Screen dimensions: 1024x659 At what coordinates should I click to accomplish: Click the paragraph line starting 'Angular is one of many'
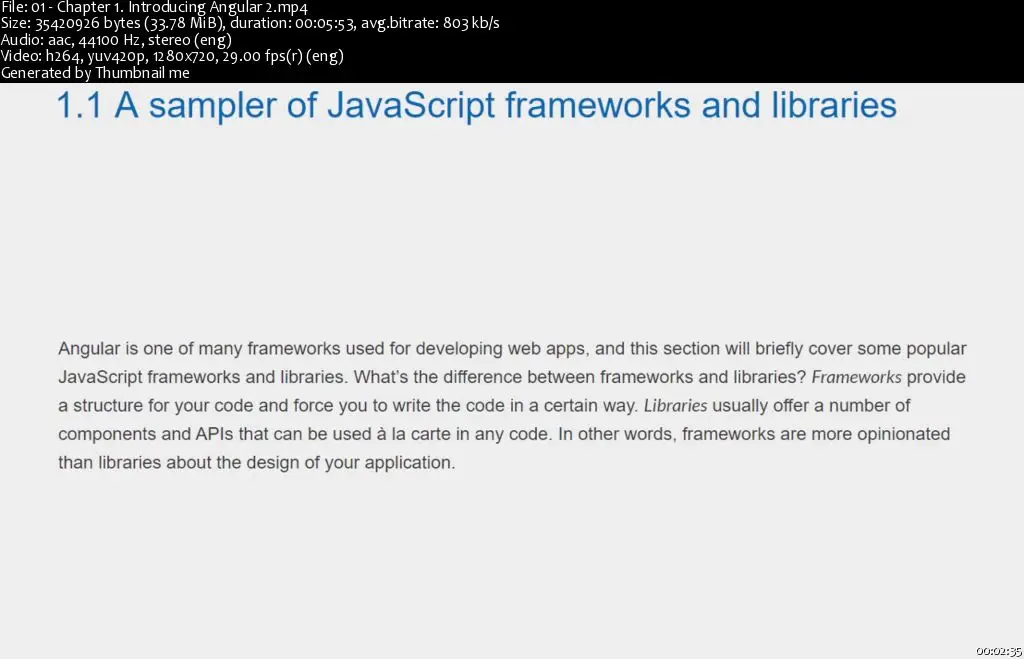(512, 348)
